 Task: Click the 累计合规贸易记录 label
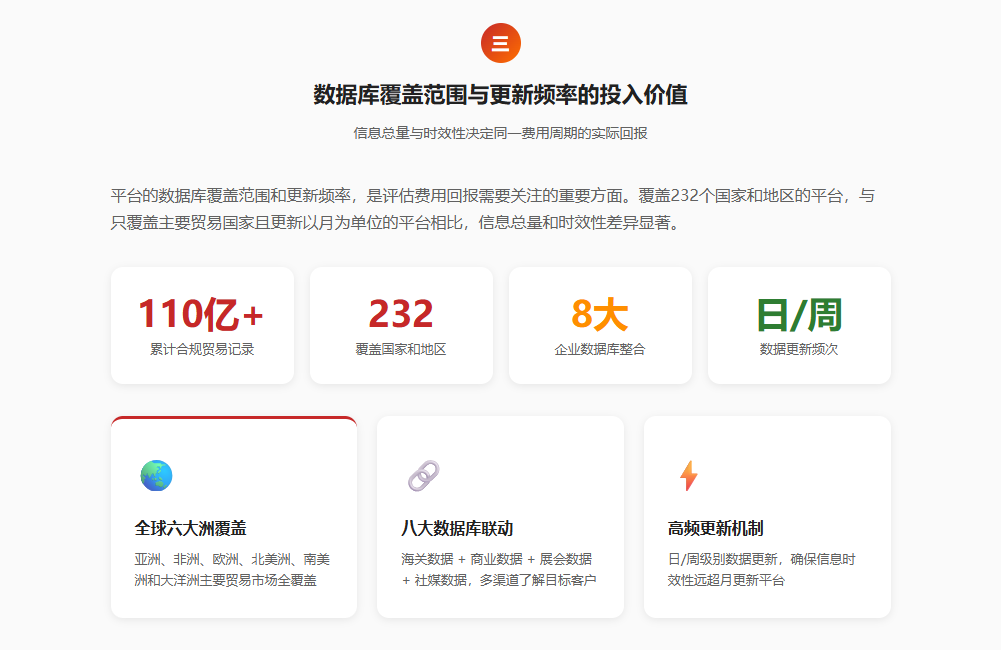202,349
